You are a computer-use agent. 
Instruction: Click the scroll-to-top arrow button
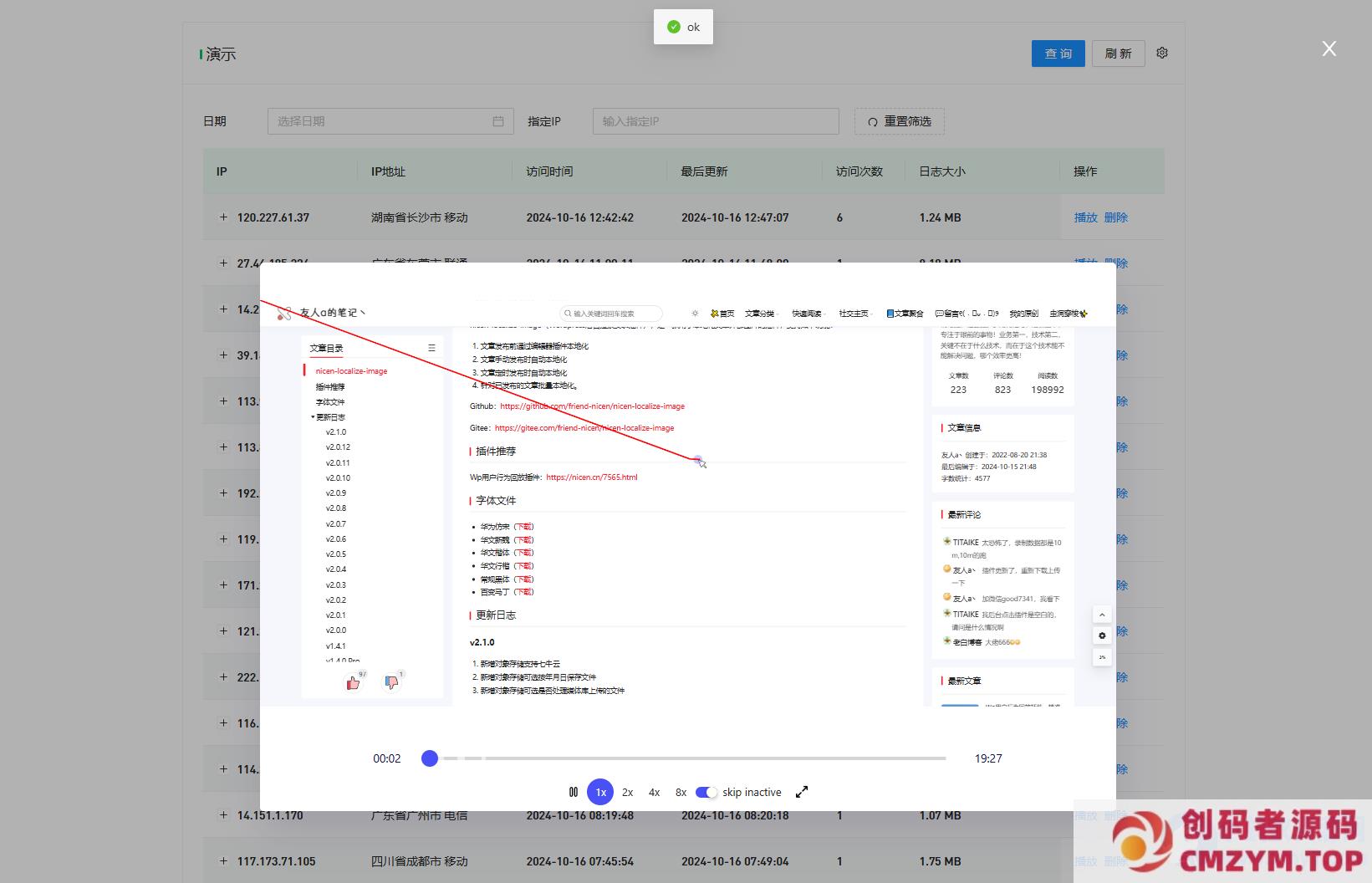[1102, 615]
